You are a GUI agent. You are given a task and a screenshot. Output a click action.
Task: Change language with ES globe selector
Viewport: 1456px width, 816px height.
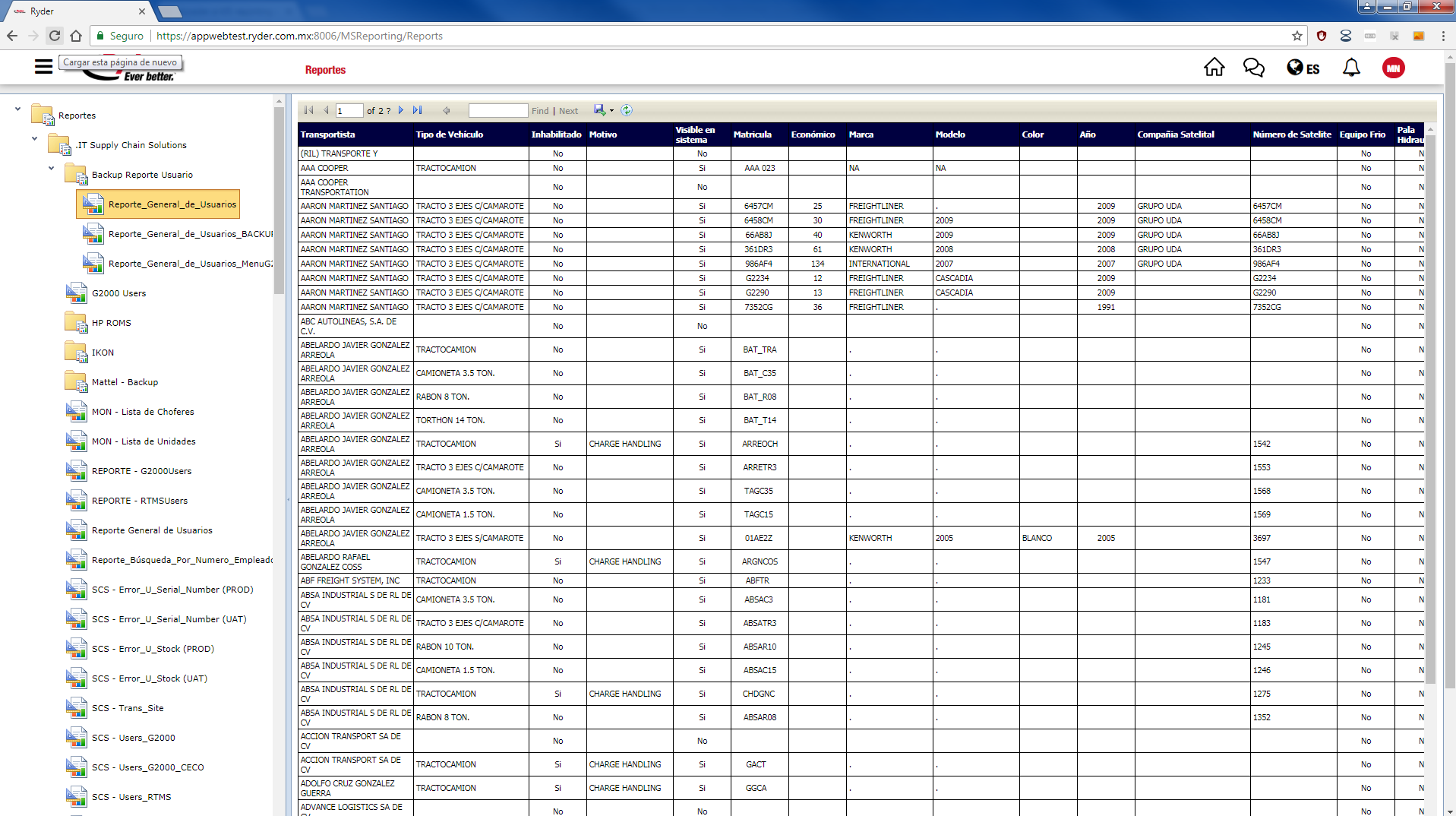[1303, 68]
